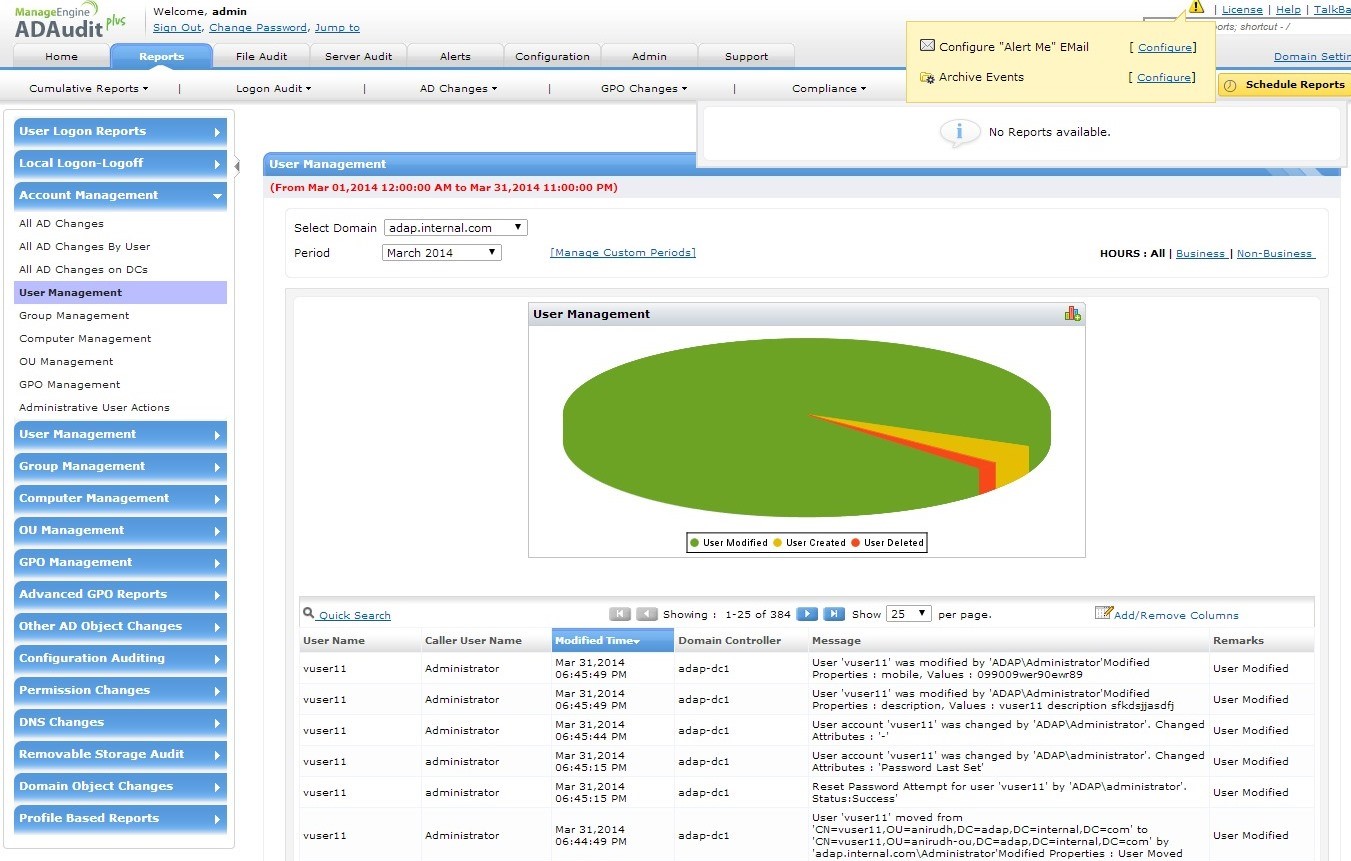Switch hours filter to Business
The width and height of the screenshot is (1351, 861).
pyautogui.click(x=1200, y=254)
